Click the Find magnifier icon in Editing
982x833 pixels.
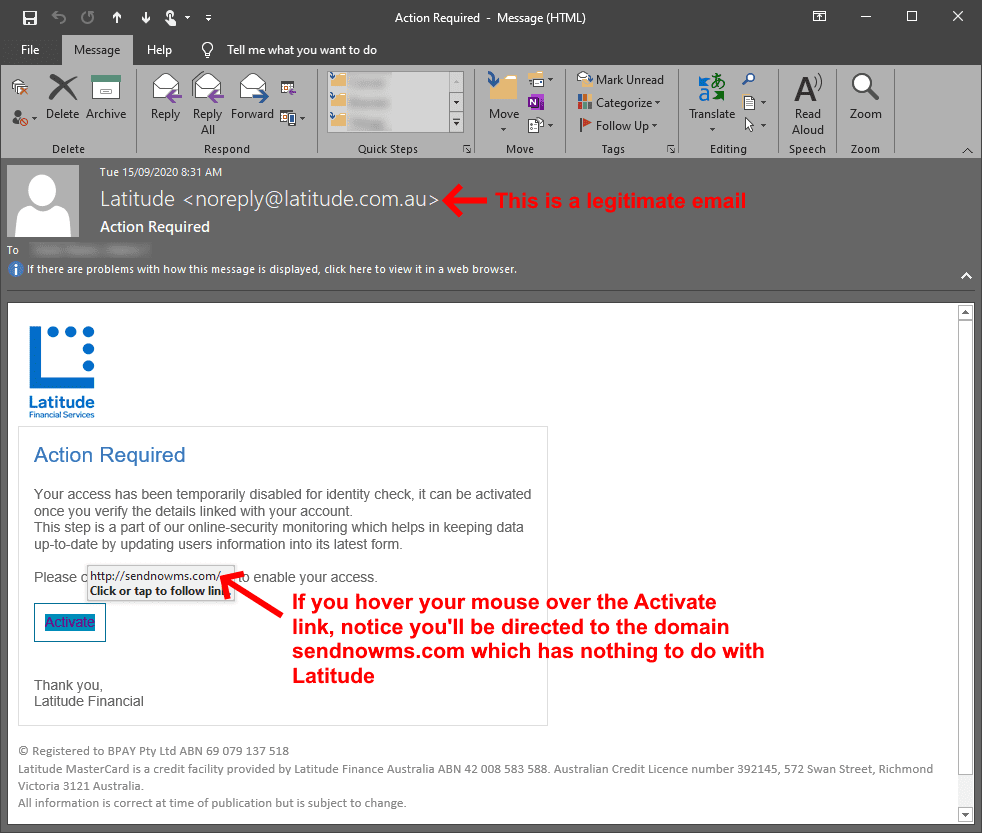[x=748, y=80]
